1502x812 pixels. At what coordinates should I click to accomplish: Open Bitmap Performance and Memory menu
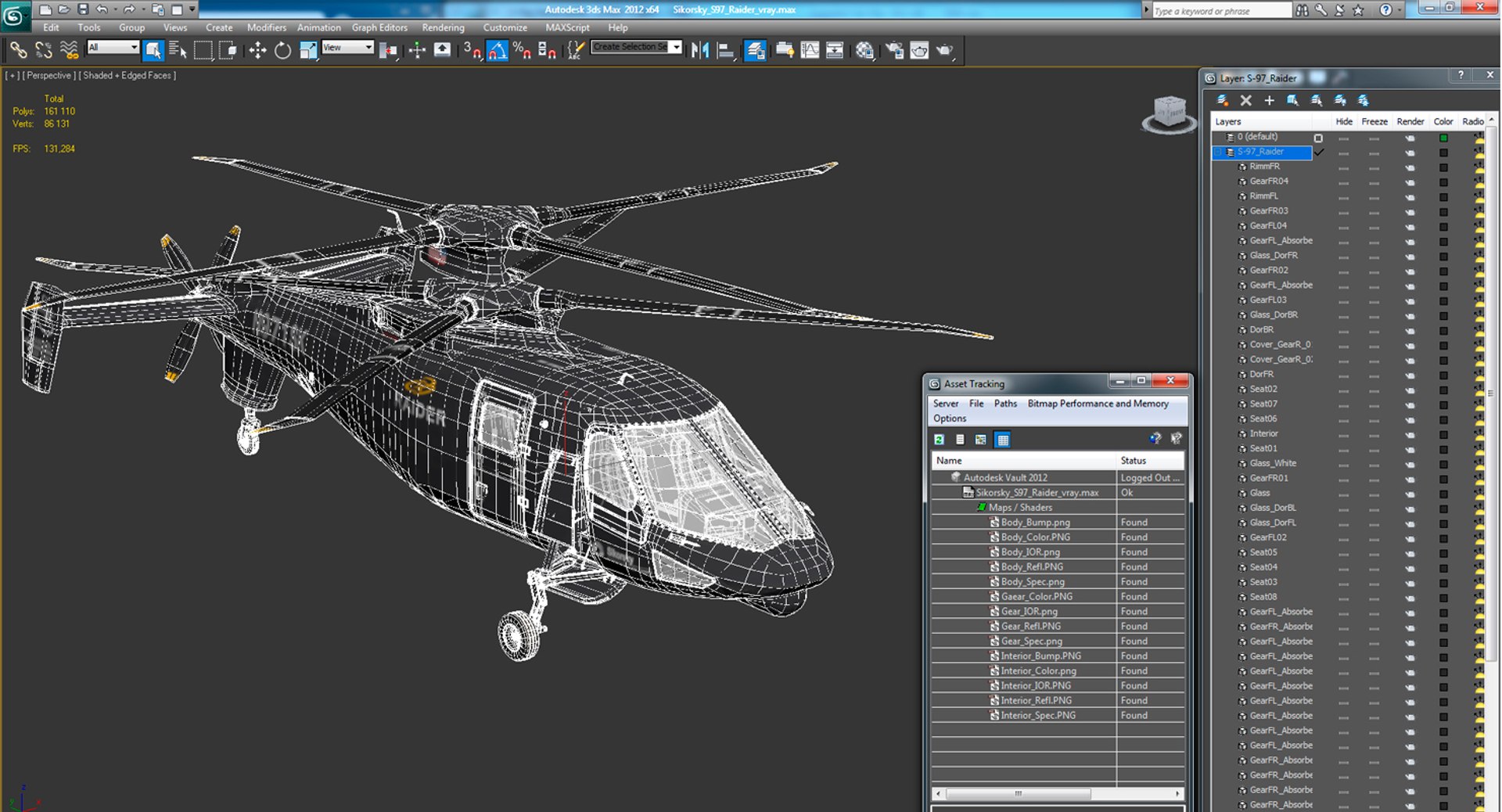click(1098, 404)
